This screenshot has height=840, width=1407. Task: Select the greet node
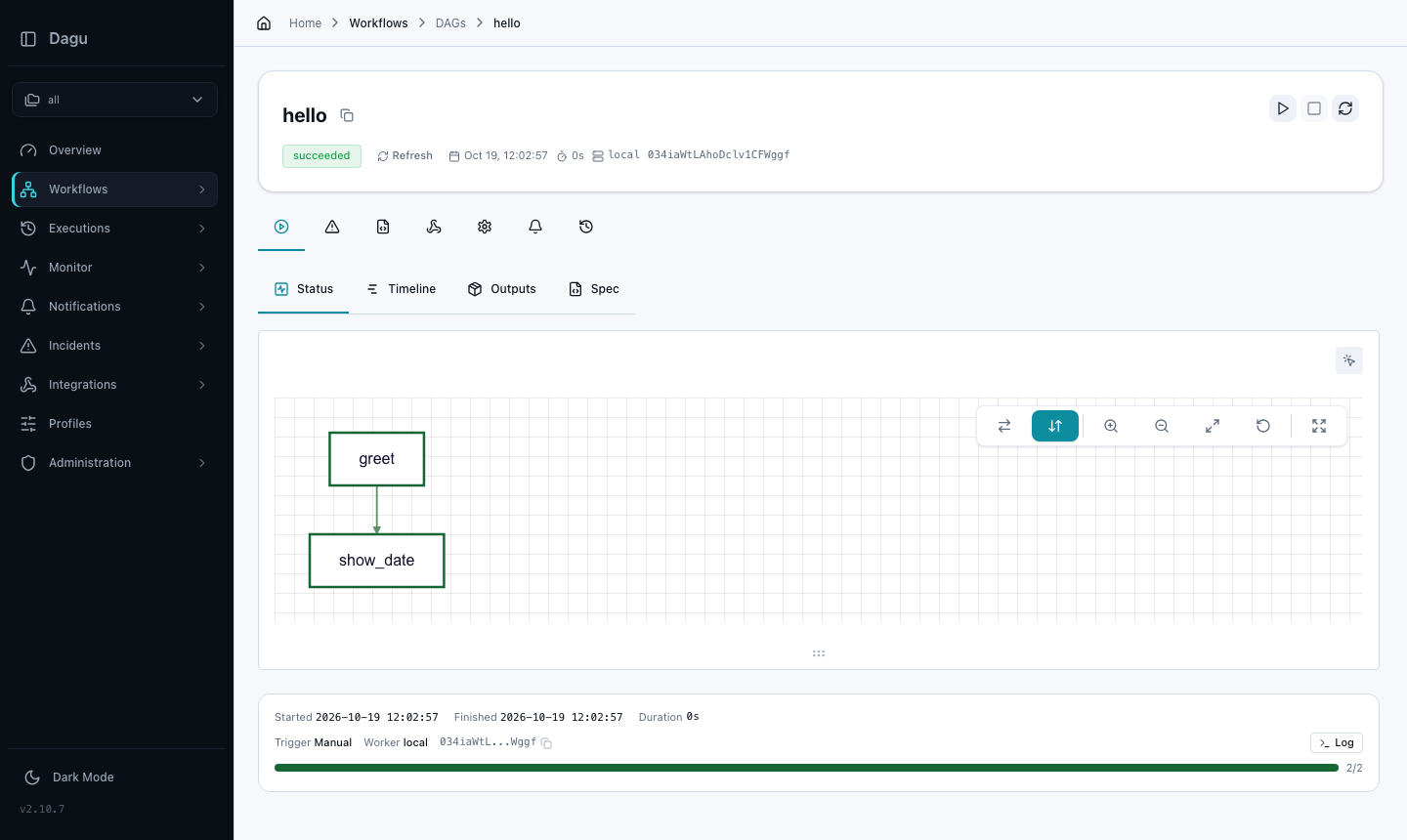point(377,459)
